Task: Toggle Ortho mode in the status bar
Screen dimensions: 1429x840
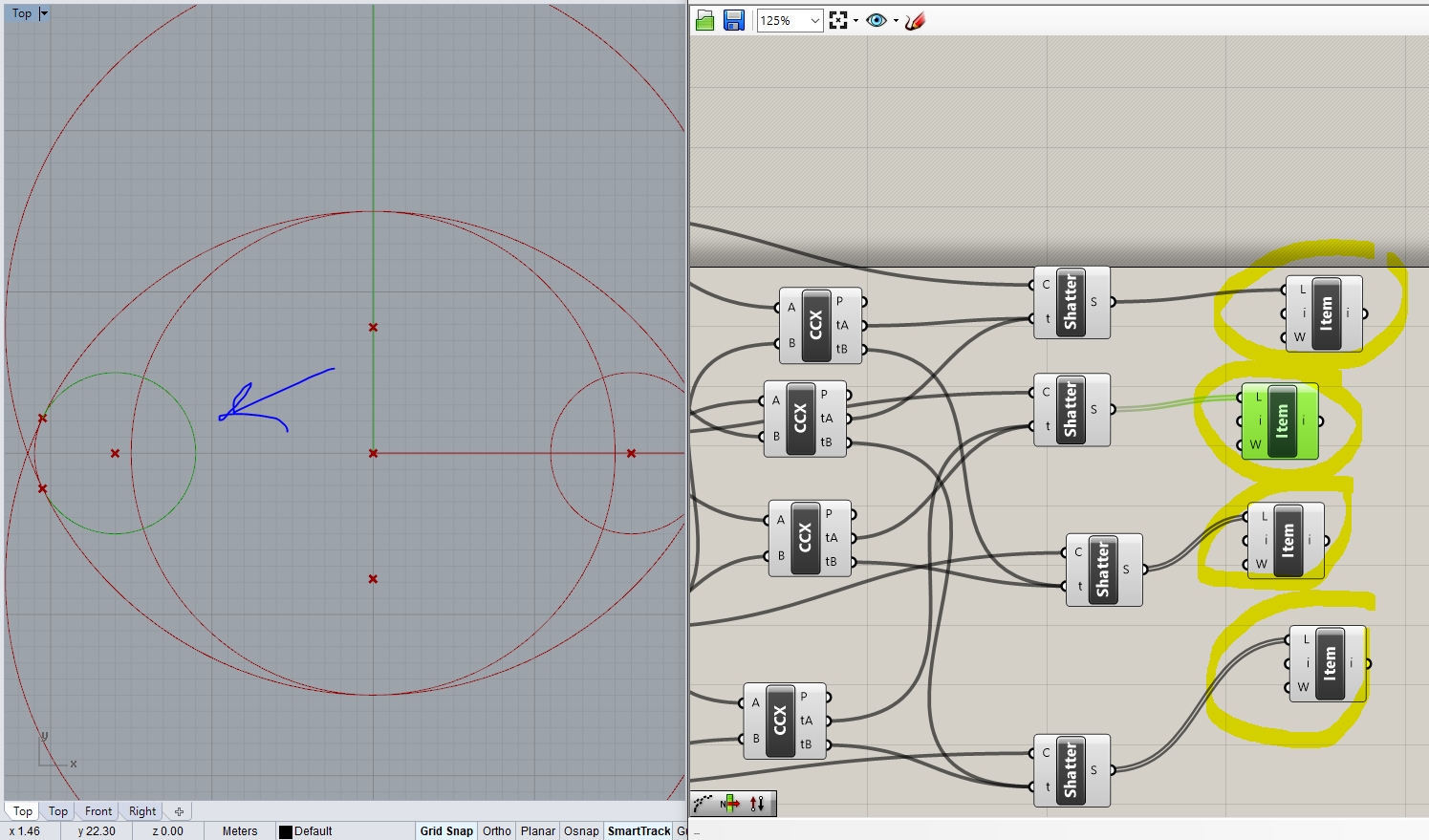Action: [497, 831]
